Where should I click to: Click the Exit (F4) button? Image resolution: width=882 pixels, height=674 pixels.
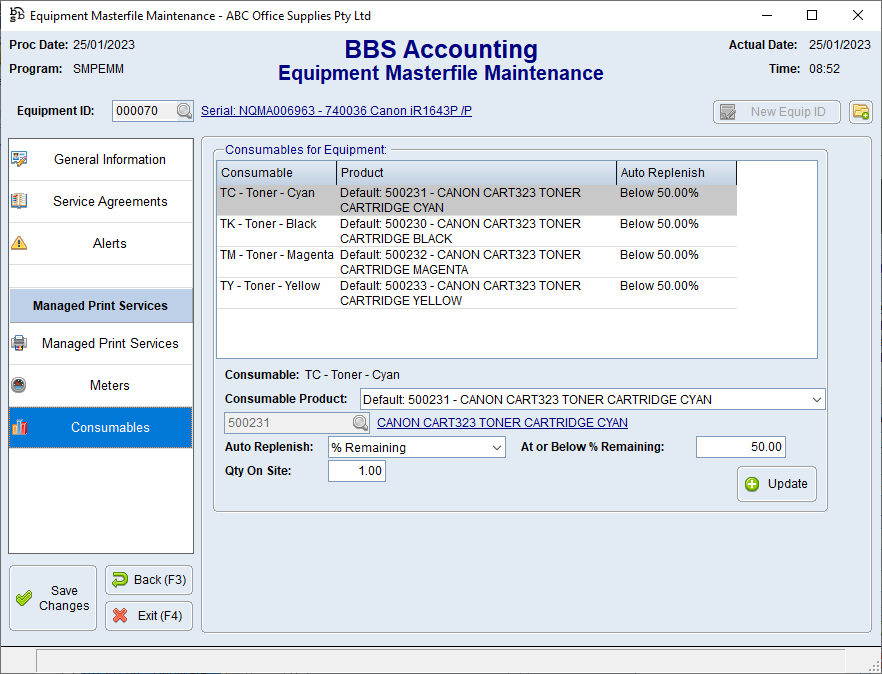(148, 616)
